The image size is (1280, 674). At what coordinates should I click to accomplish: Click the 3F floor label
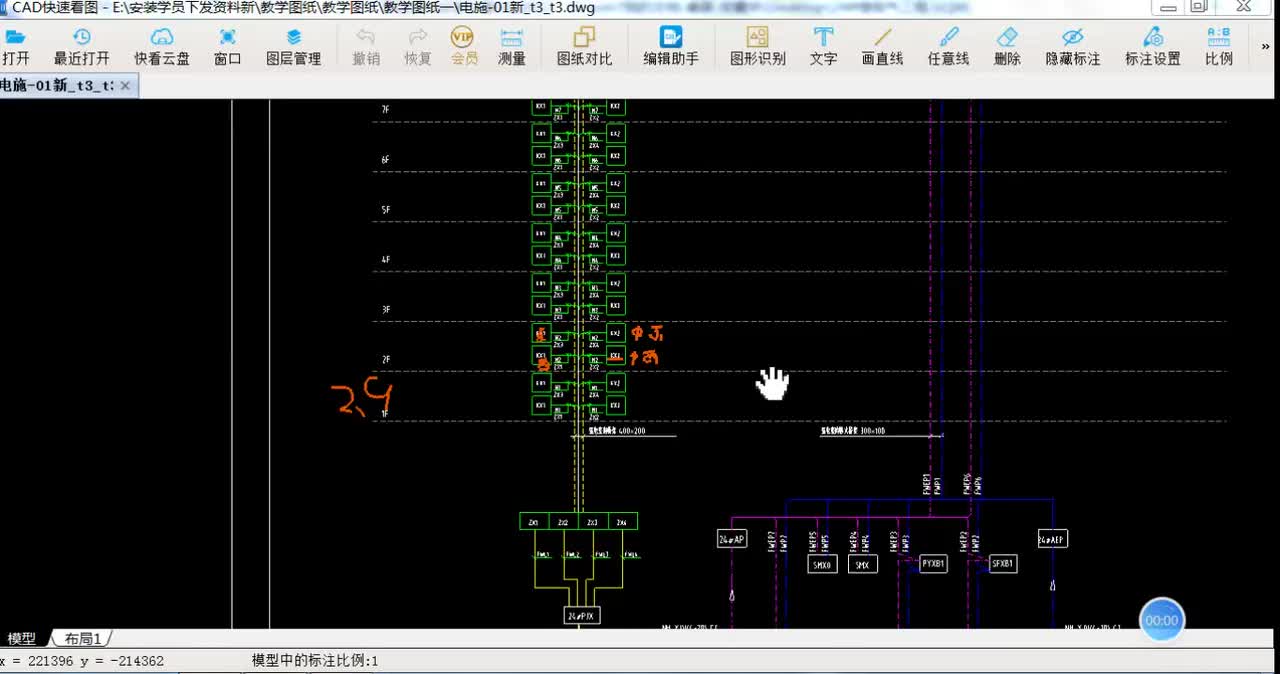[386, 310]
